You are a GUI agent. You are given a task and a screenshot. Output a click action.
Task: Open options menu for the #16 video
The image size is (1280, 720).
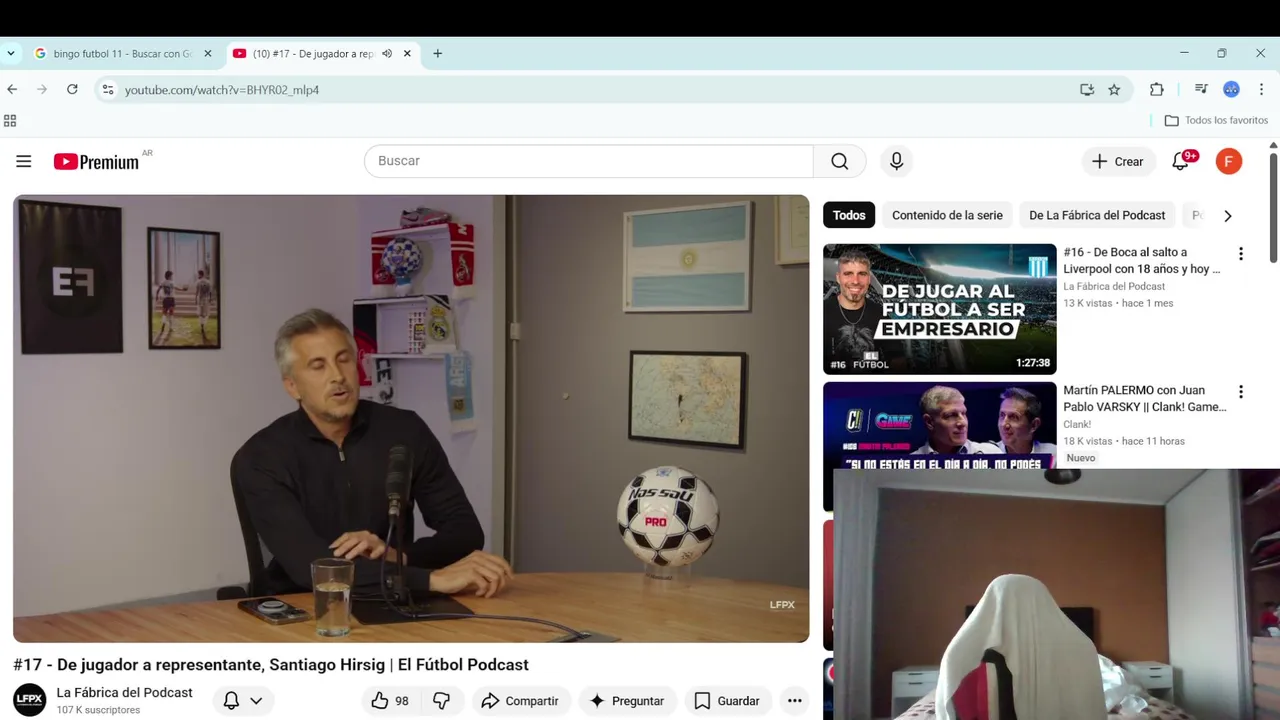click(1241, 254)
